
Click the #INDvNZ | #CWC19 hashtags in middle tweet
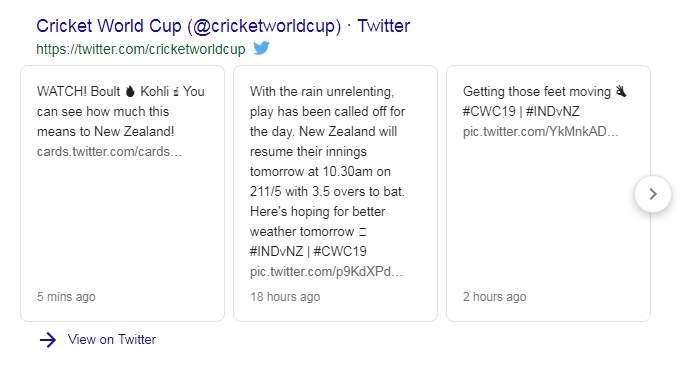point(308,252)
